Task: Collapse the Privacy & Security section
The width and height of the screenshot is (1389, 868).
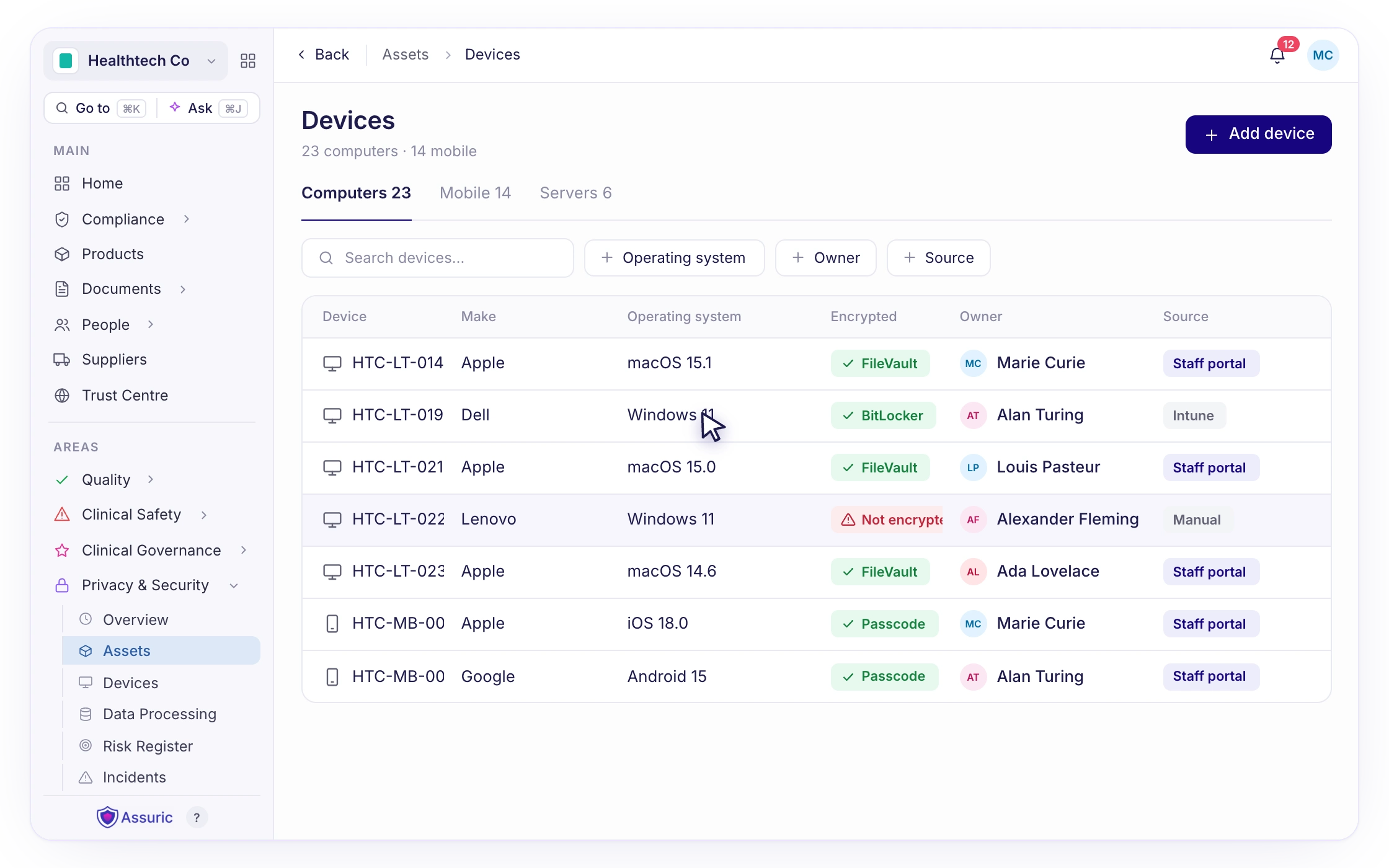Action: [234, 585]
